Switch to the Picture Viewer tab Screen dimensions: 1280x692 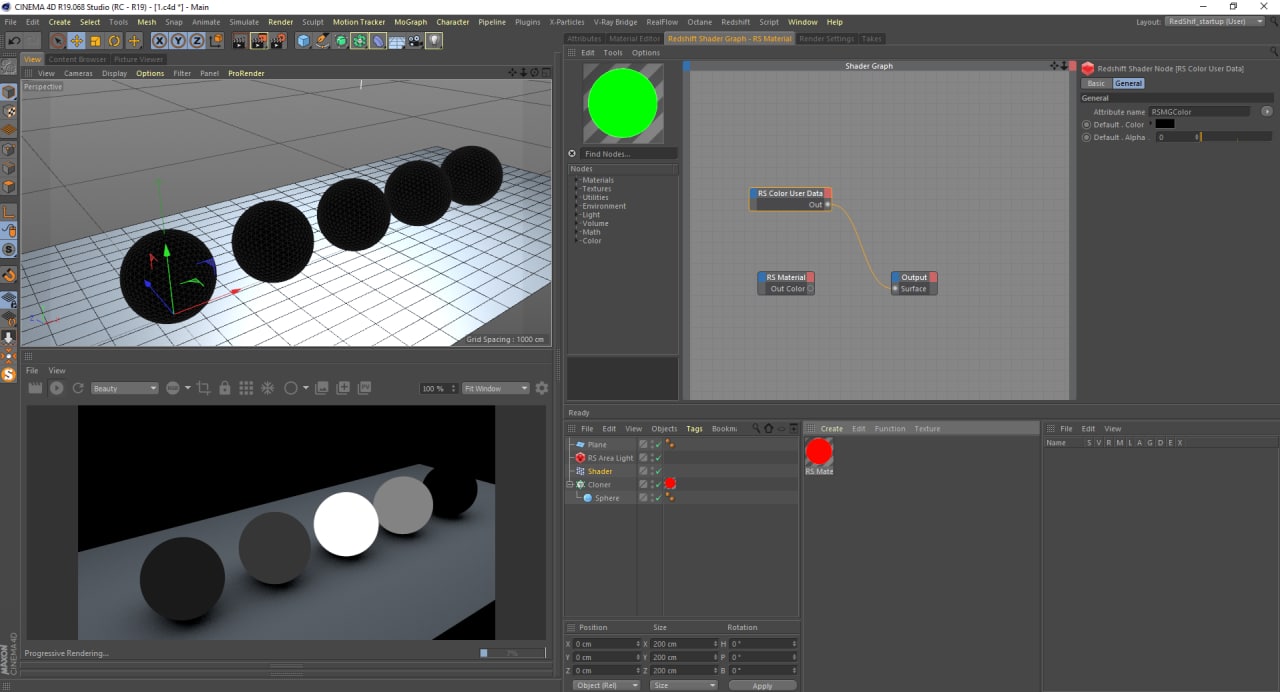point(139,59)
